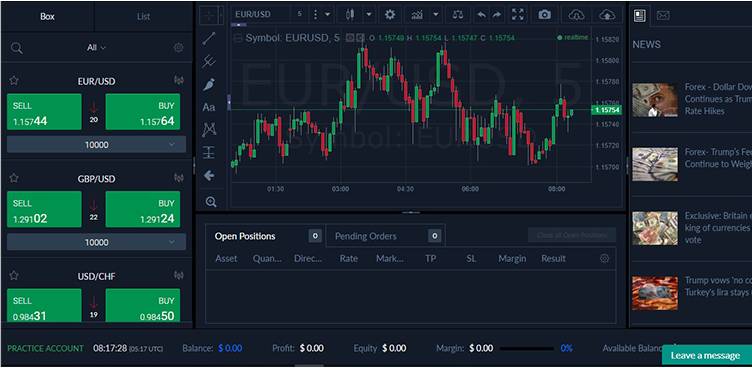Open positions table column settings gear

coord(604,259)
